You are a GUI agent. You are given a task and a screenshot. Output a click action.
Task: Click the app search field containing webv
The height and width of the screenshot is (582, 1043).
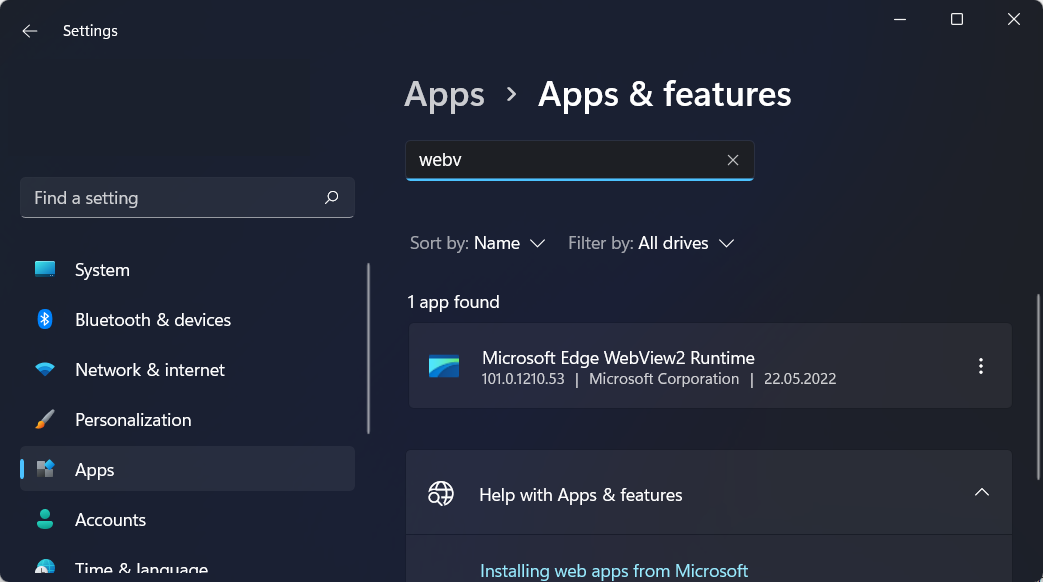pyautogui.click(x=579, y=160)
